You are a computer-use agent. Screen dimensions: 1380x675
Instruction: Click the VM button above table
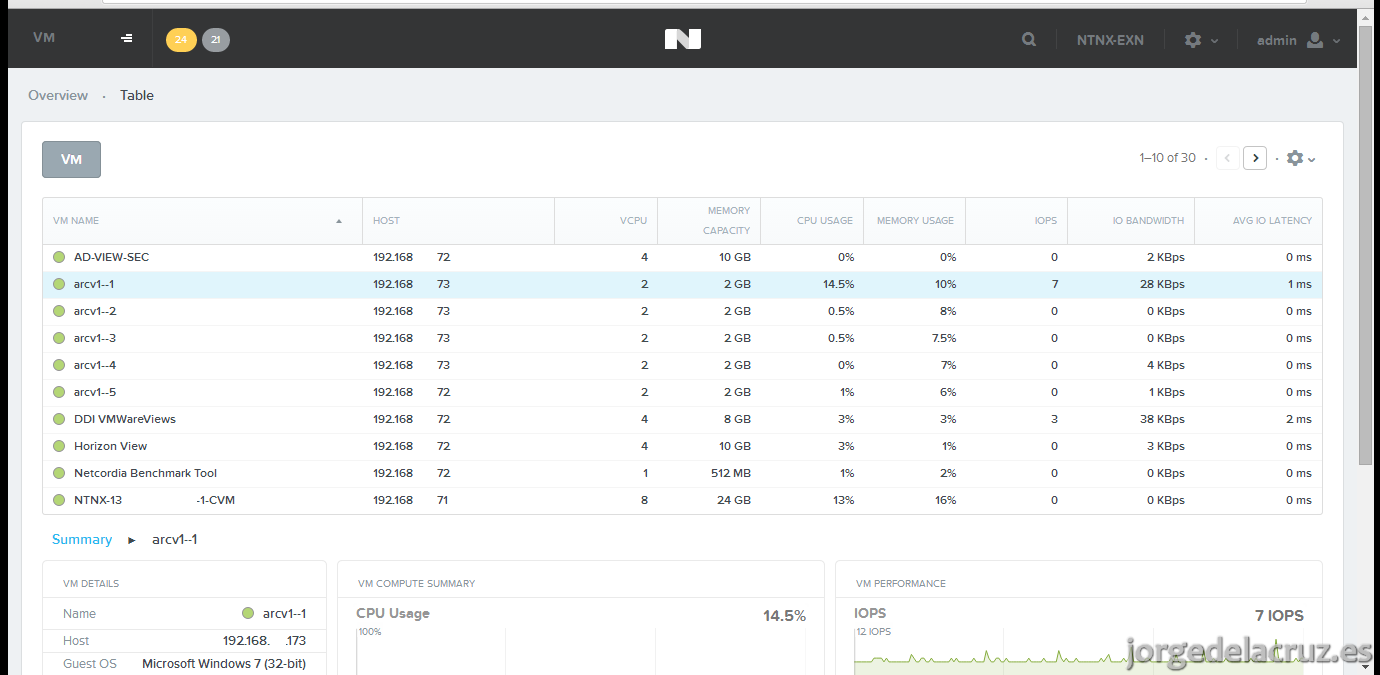(71, 160)
